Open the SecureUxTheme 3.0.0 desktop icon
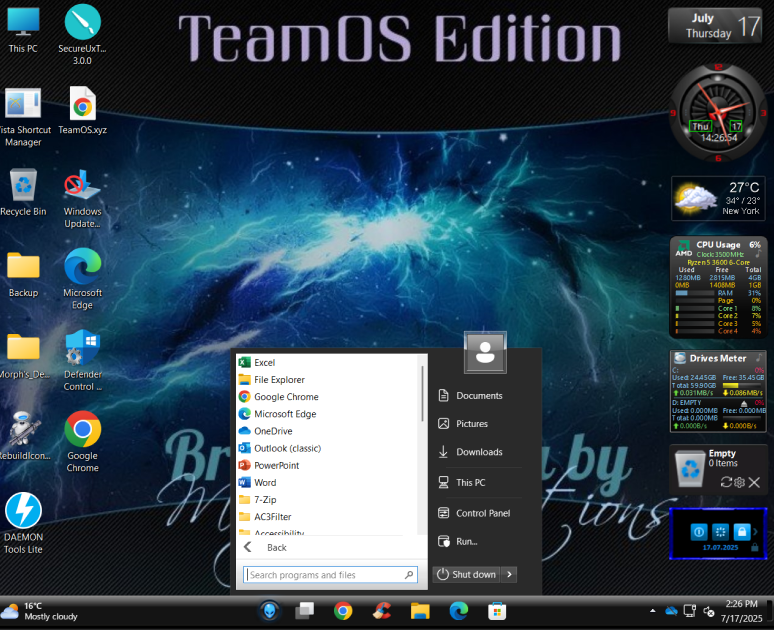This screenshot has width=774, height=630. (82, 35)
